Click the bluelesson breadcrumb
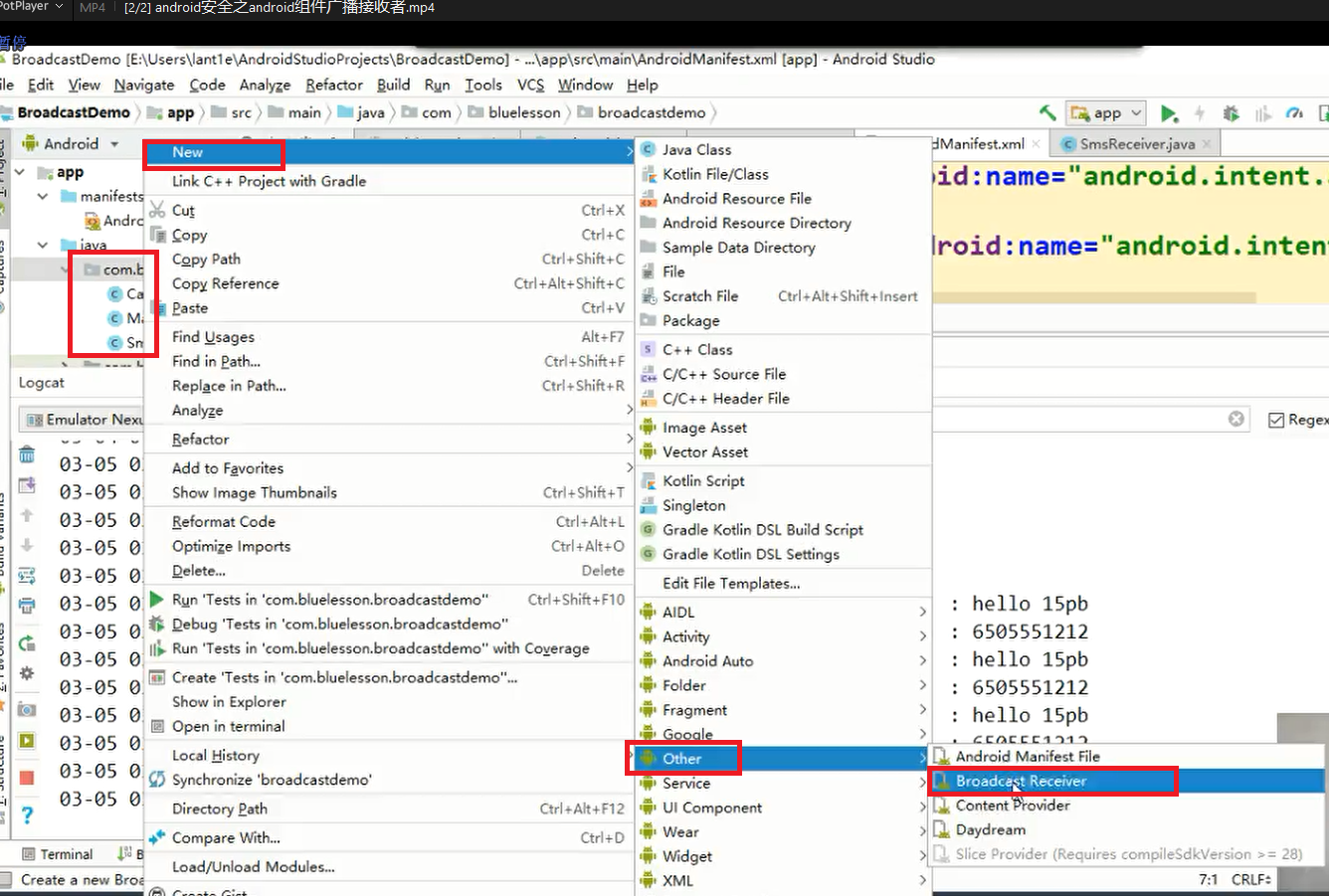This screenshot has width=1332, height=896. [514, 113]
